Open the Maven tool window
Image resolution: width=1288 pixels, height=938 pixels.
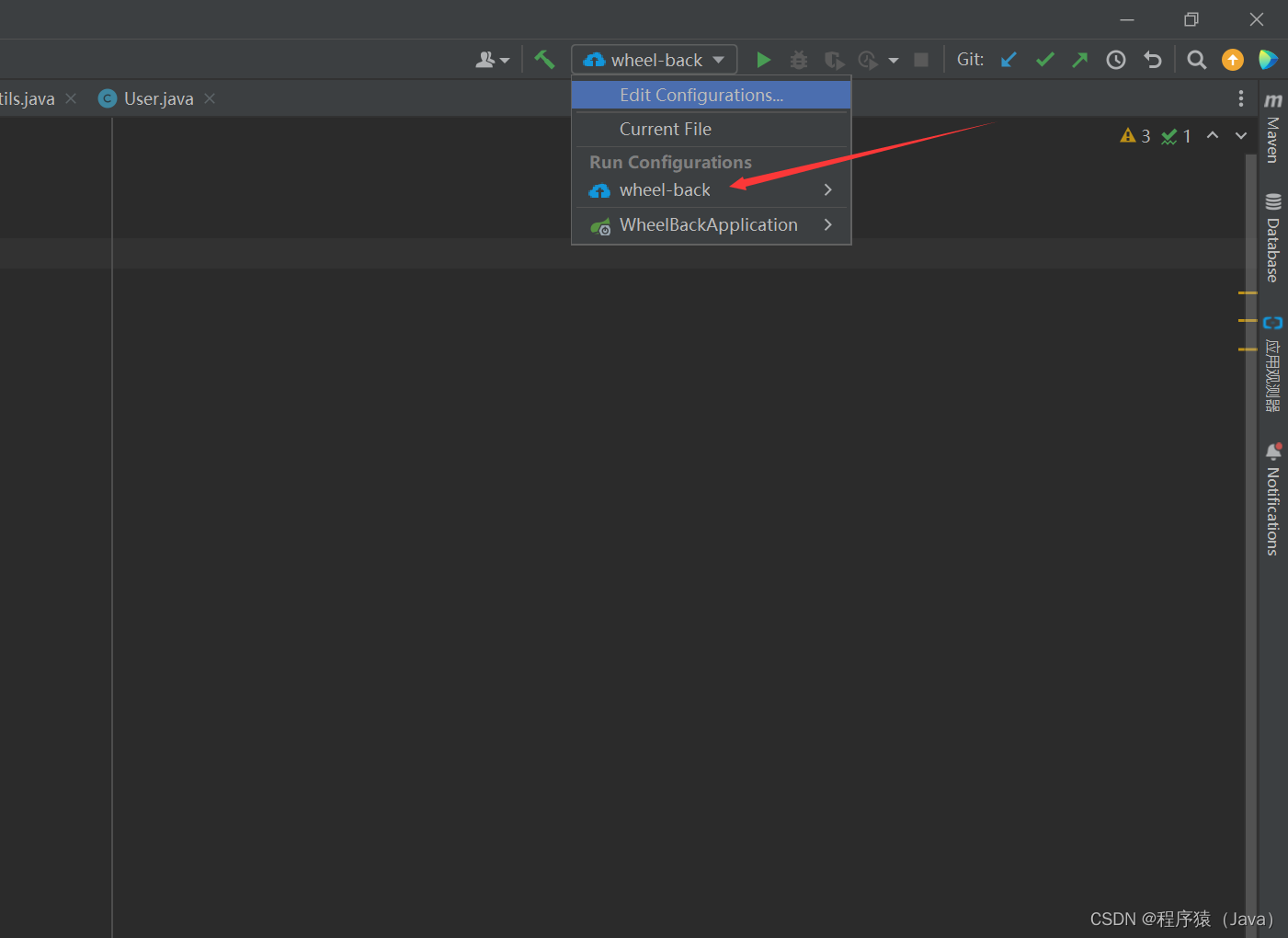[1273, 129]
